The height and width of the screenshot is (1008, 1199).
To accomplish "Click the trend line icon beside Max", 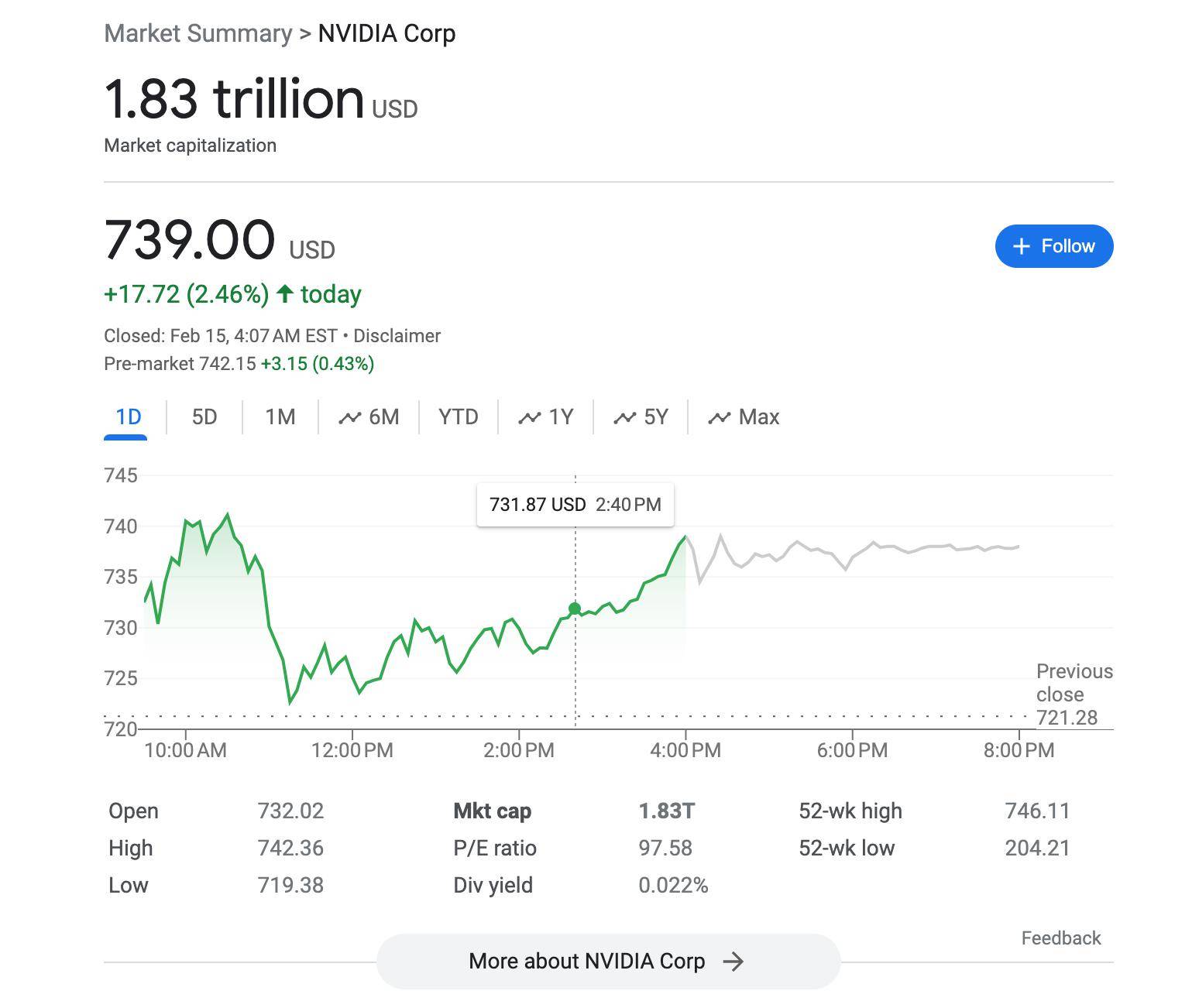I will point(719,417).
